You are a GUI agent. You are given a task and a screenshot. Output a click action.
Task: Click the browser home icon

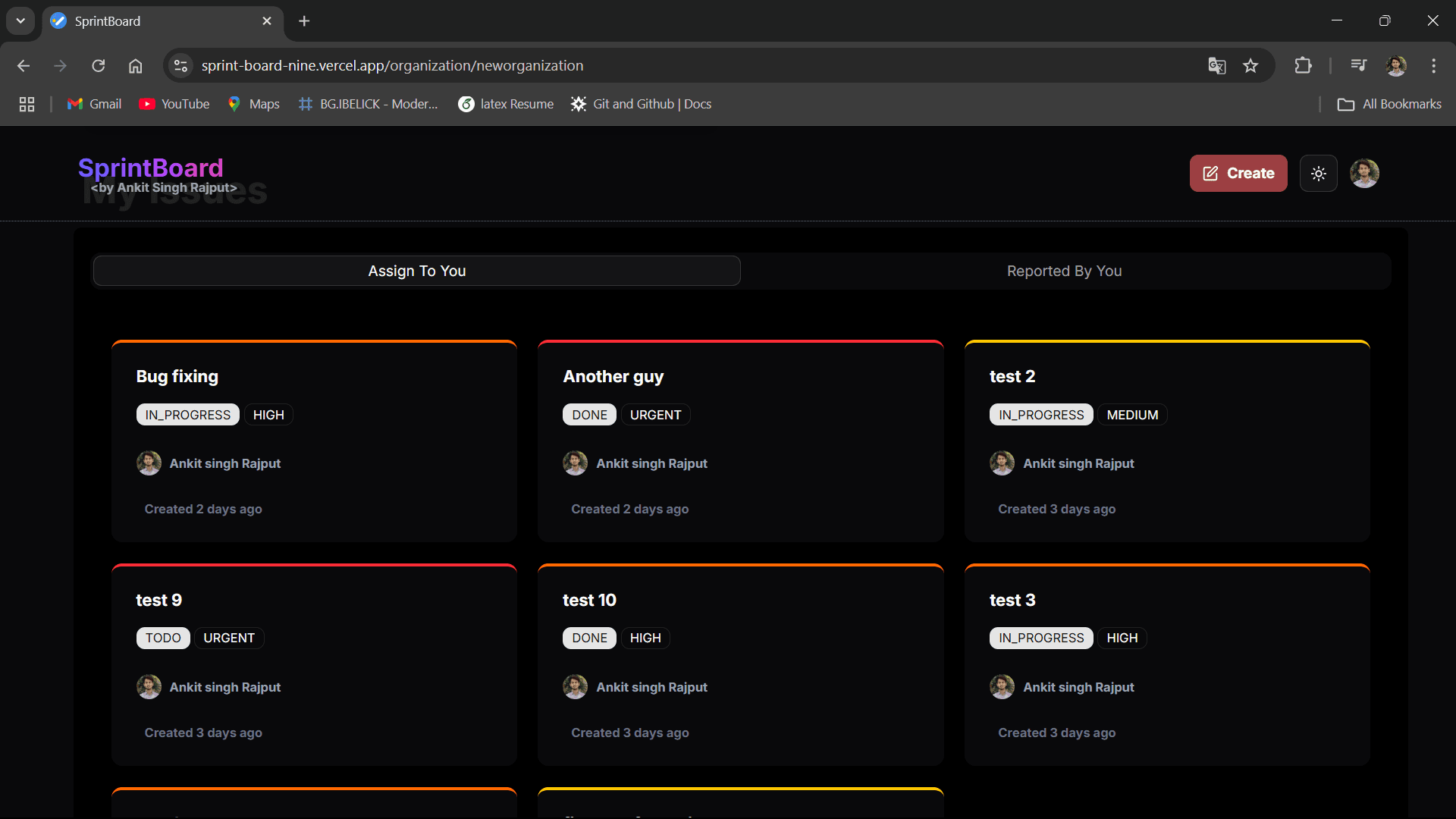pos(136,66)
